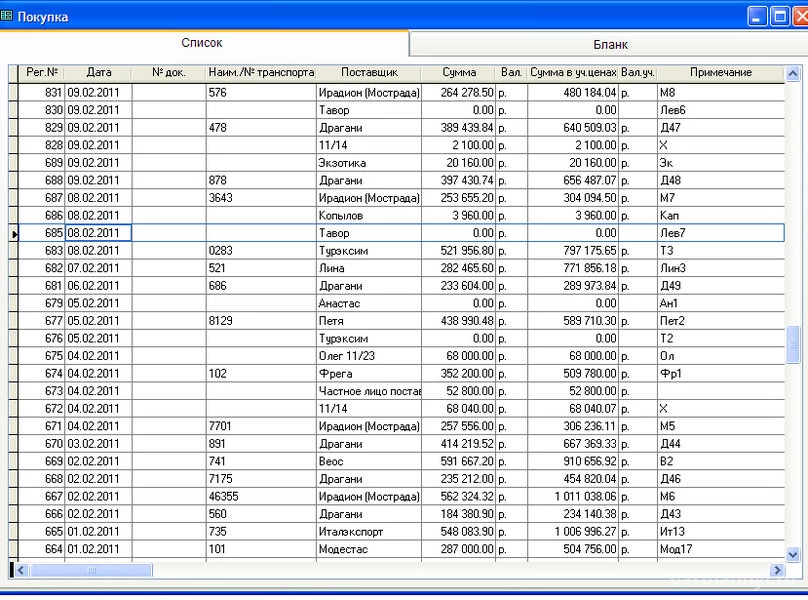Click note cell Пет2

(721, 321)
